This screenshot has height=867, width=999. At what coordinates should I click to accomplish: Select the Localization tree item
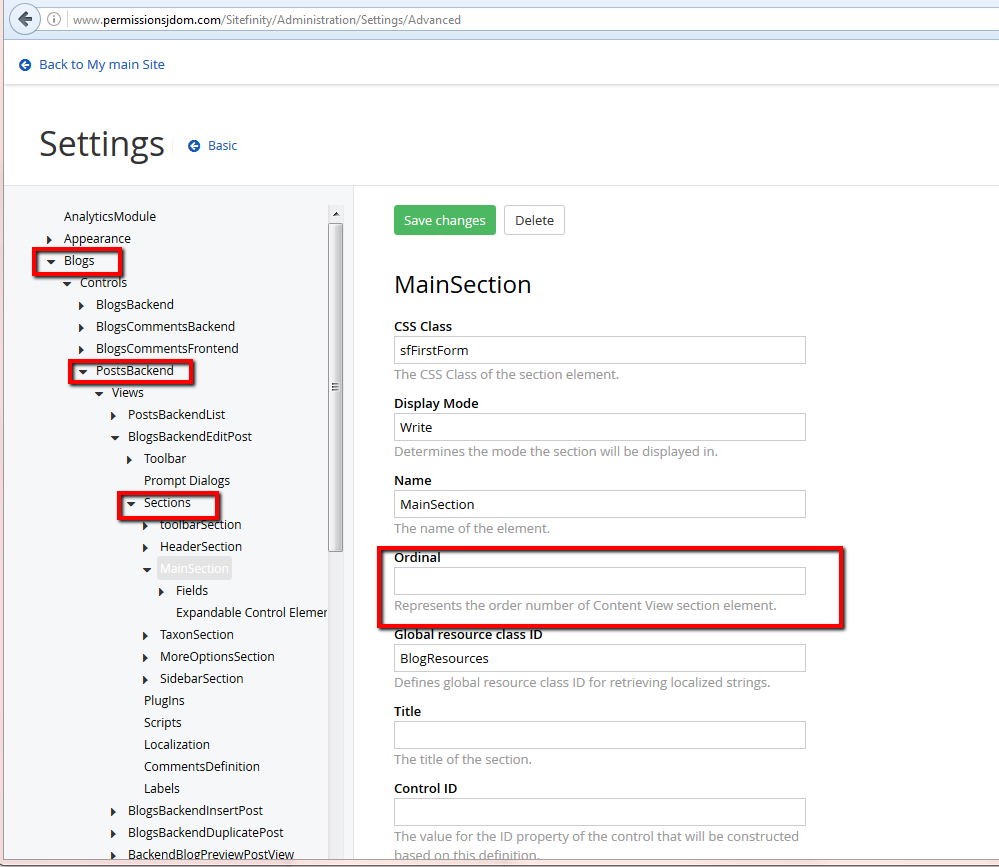177,744
